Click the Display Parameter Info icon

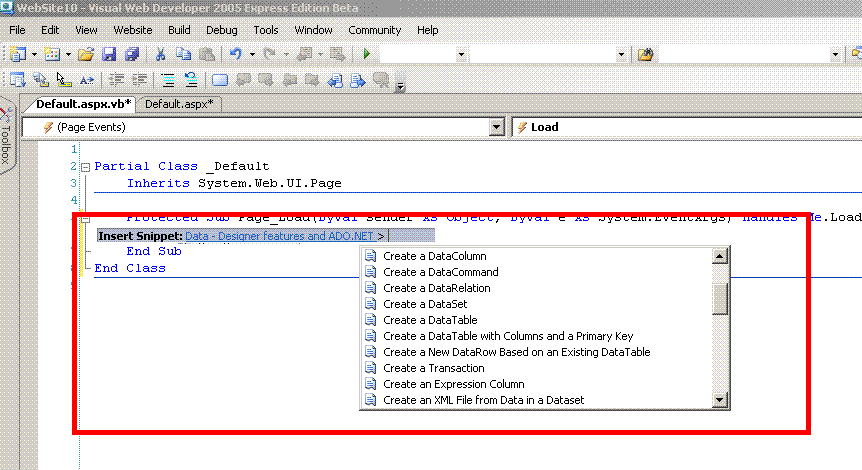(41, 80)
